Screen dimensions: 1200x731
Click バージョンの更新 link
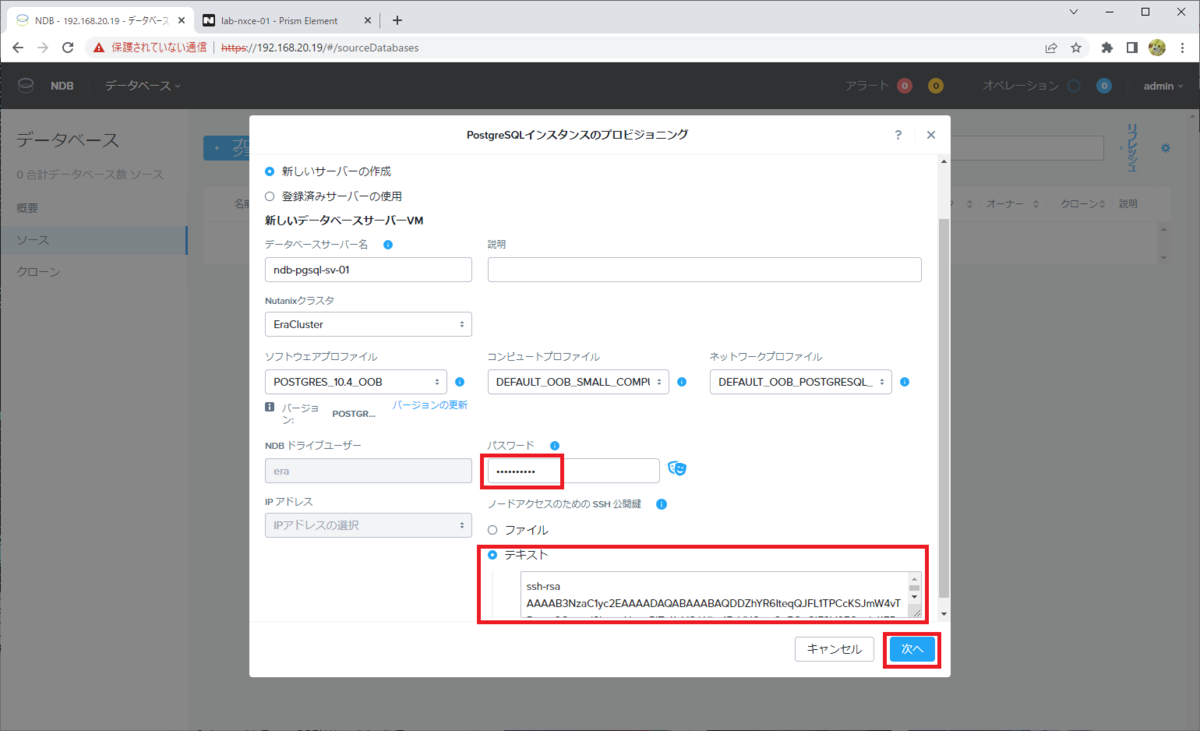[x=430, y=405]
